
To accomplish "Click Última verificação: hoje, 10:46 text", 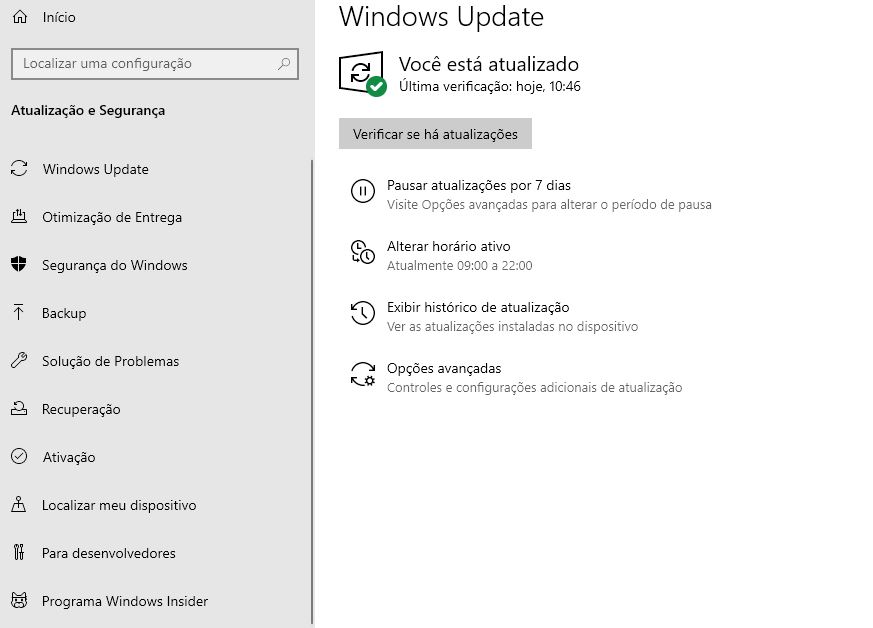I will click(x=490, y=86).
